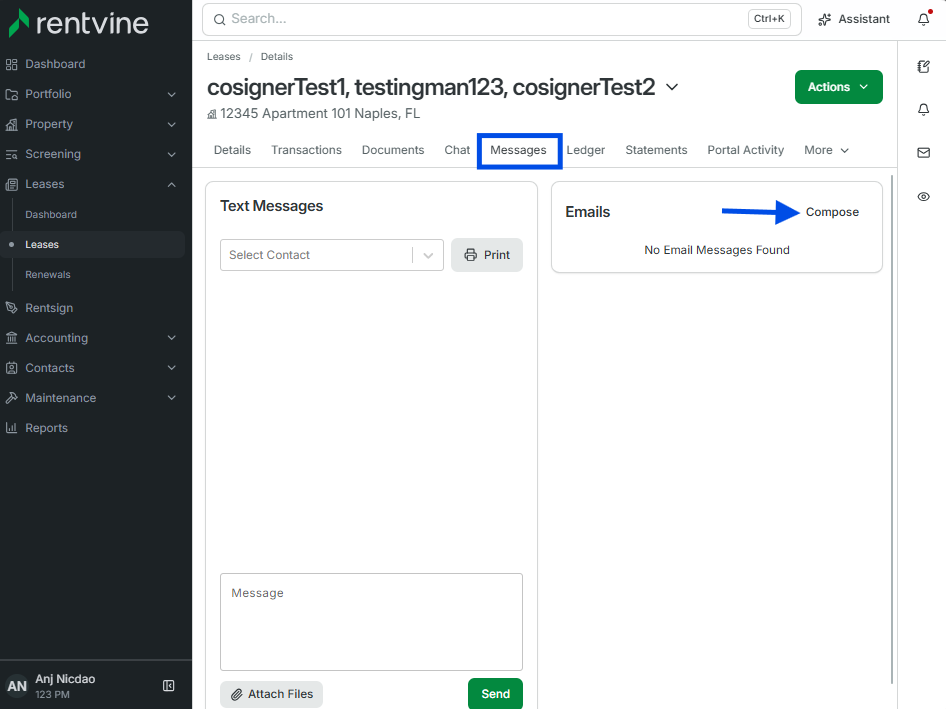
Task: Click Compose in the Emails panel
Action: pyautogui.click(x=832, y=212)
